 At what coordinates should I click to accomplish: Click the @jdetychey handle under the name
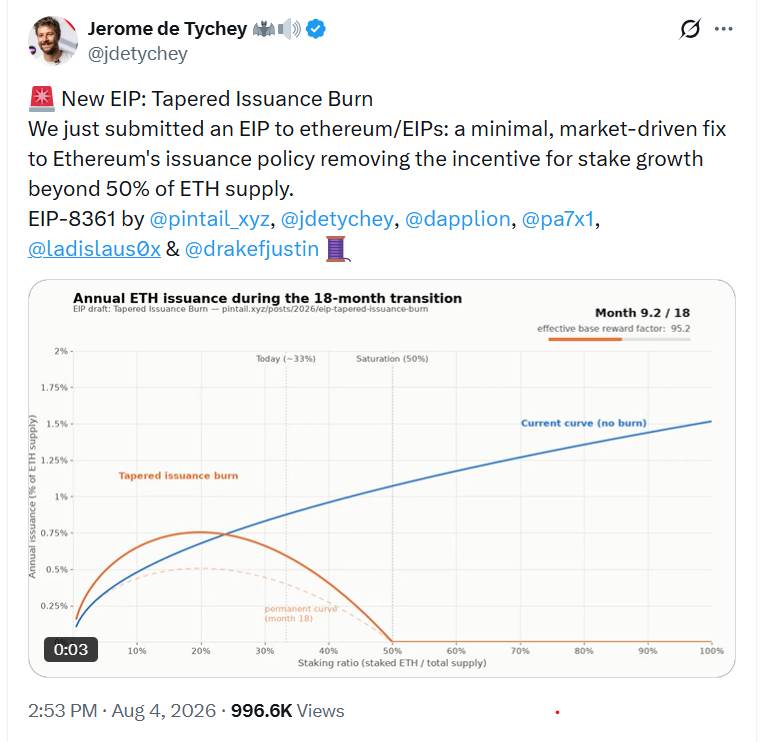pyautogui.click(x=138, y=54)
